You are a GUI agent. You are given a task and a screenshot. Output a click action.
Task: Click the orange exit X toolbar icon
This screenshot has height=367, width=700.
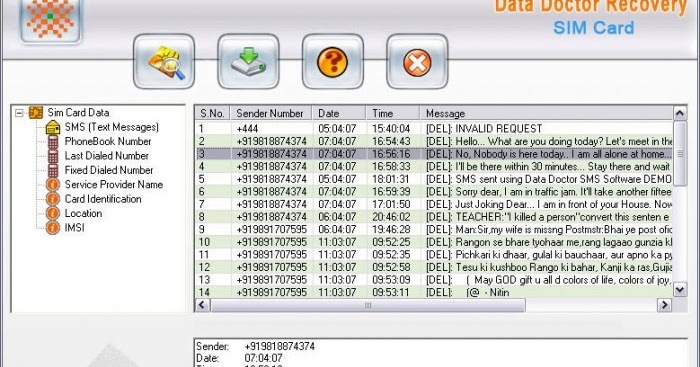(417, 62)
